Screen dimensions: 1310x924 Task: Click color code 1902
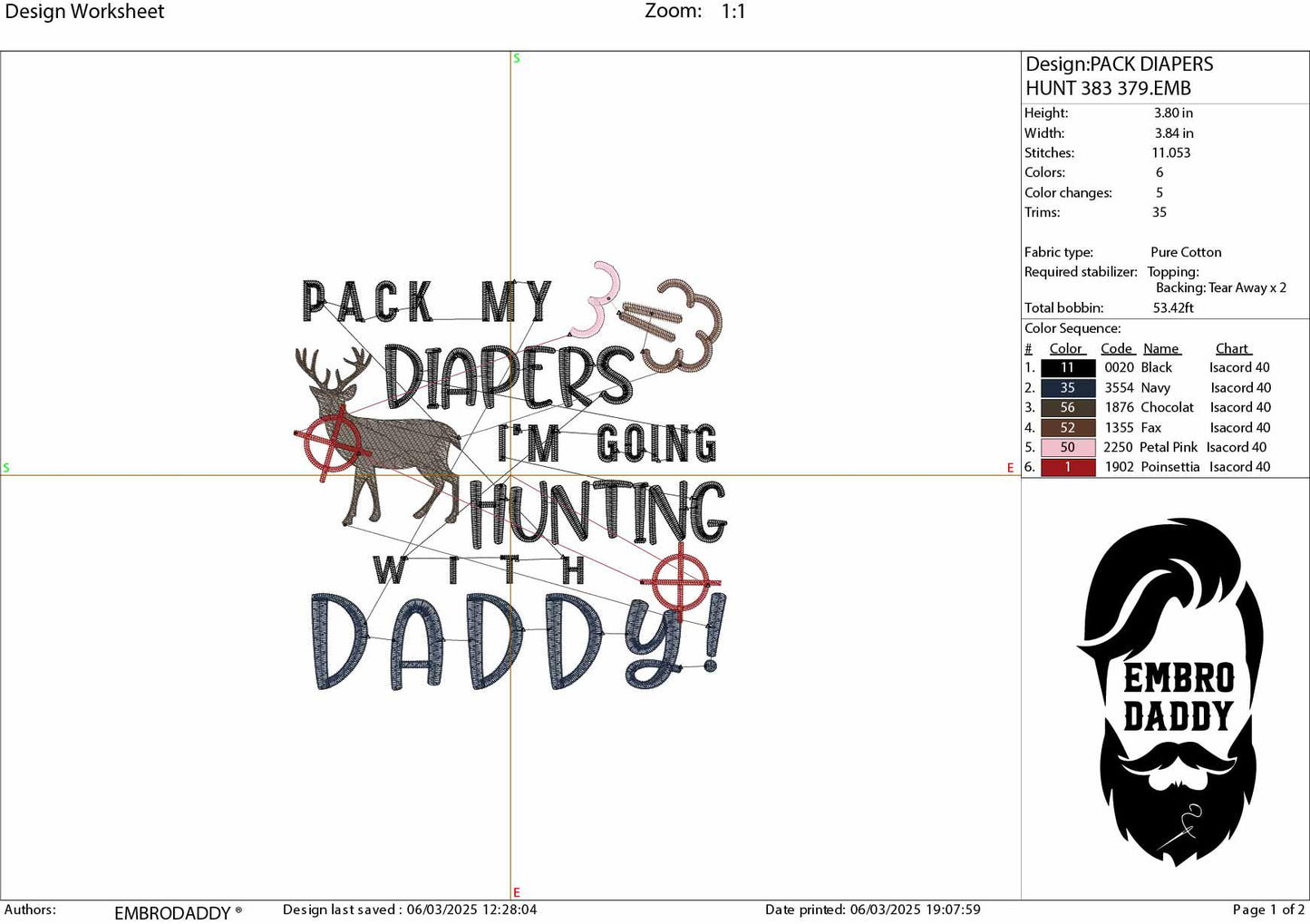(x=1119, y=467)
